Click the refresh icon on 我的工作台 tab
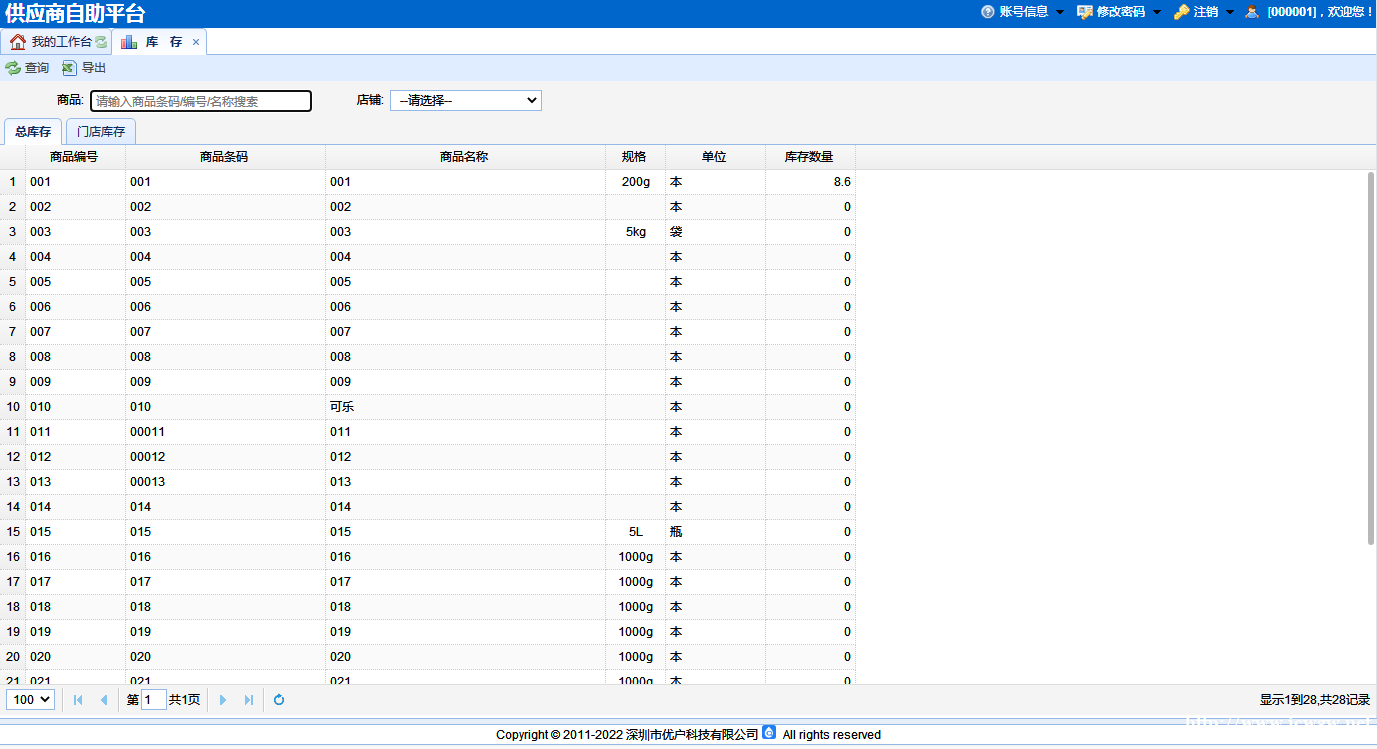1377x749 pixels. pyautogui.click(x=101, y=42)
